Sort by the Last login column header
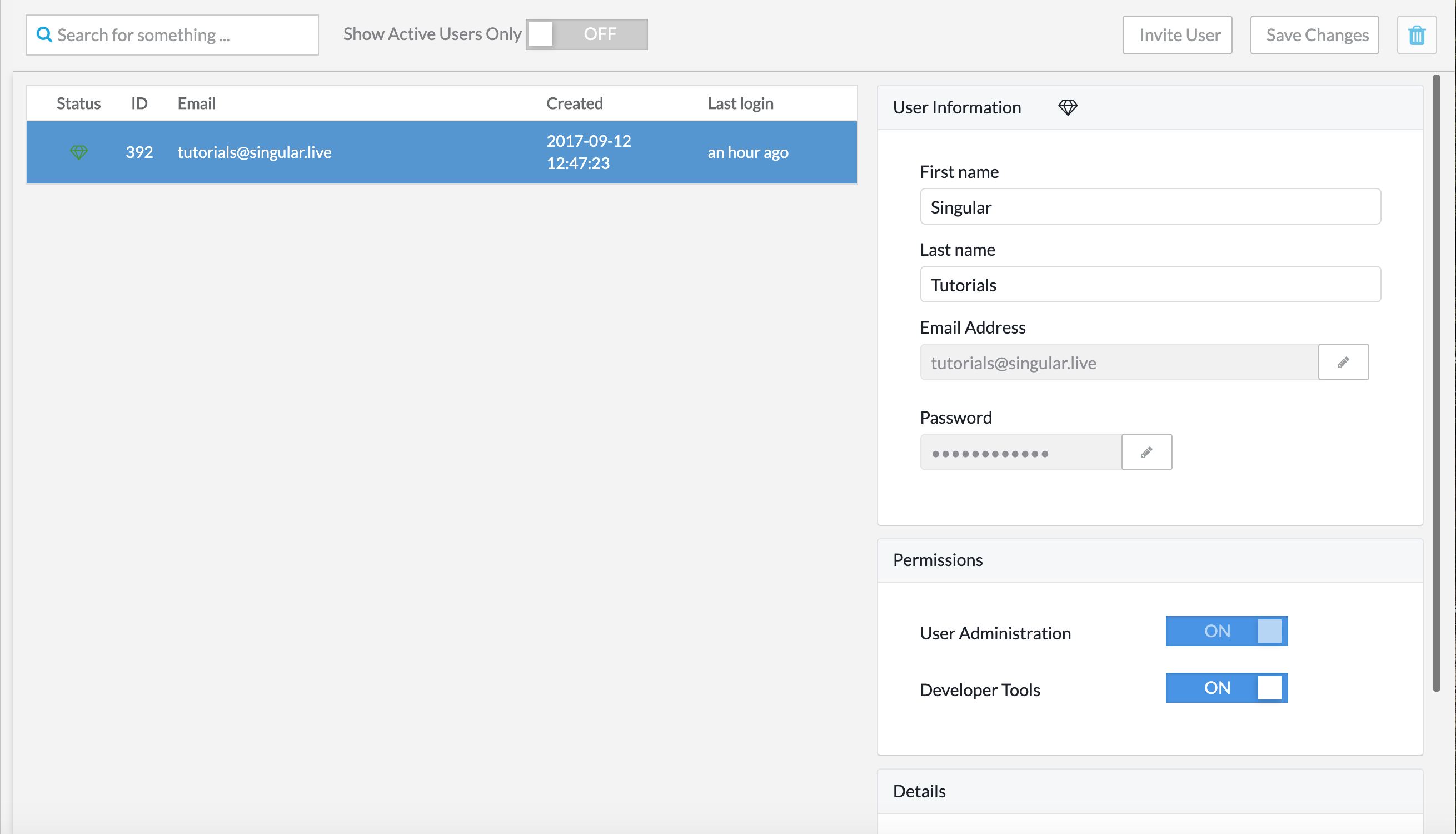 click(x=740, y=103)
